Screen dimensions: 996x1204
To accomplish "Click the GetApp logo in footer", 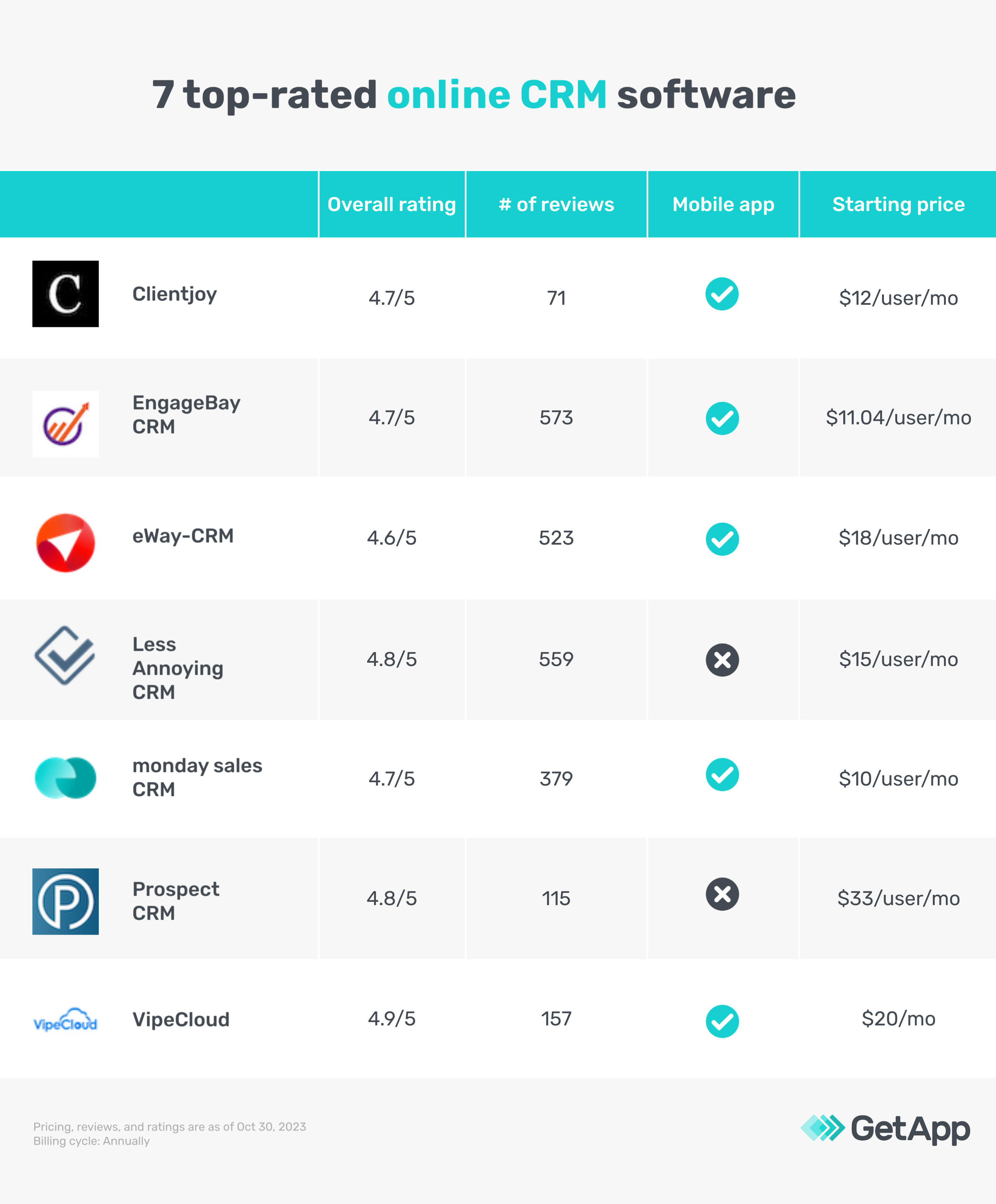I will [x=885, y=1129].
